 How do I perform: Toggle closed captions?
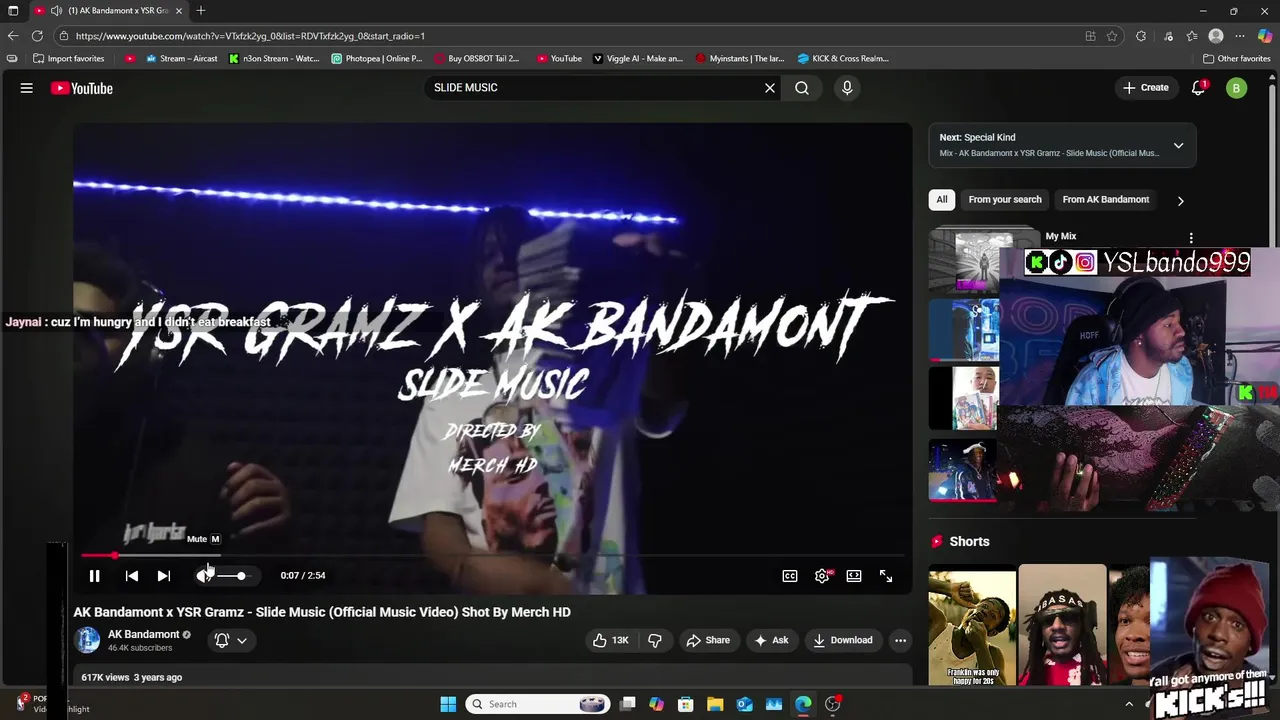point(790,576)
